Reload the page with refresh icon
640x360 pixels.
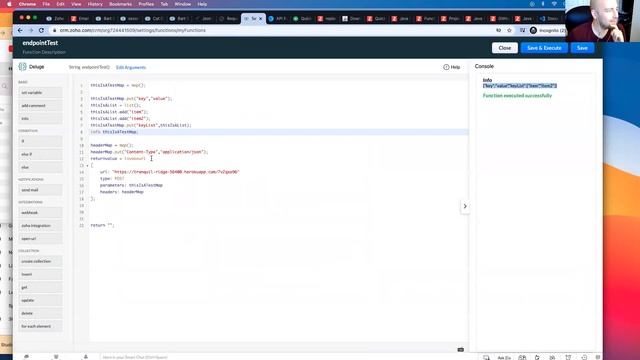point(41,30)
